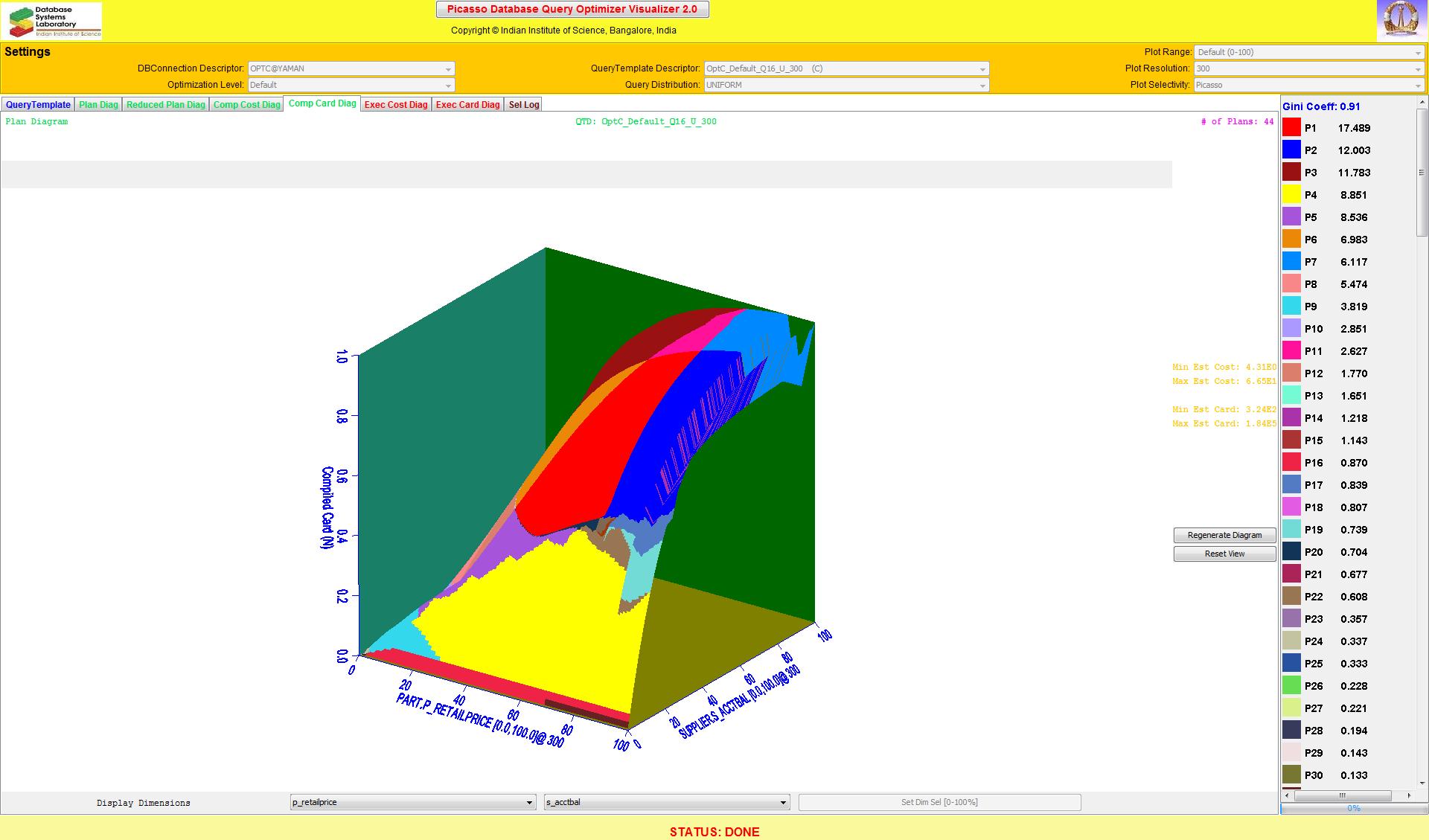Open the Exec Cost Diag tab
Viewport: 1429px width, 840px height.
[x=396, y=105]
